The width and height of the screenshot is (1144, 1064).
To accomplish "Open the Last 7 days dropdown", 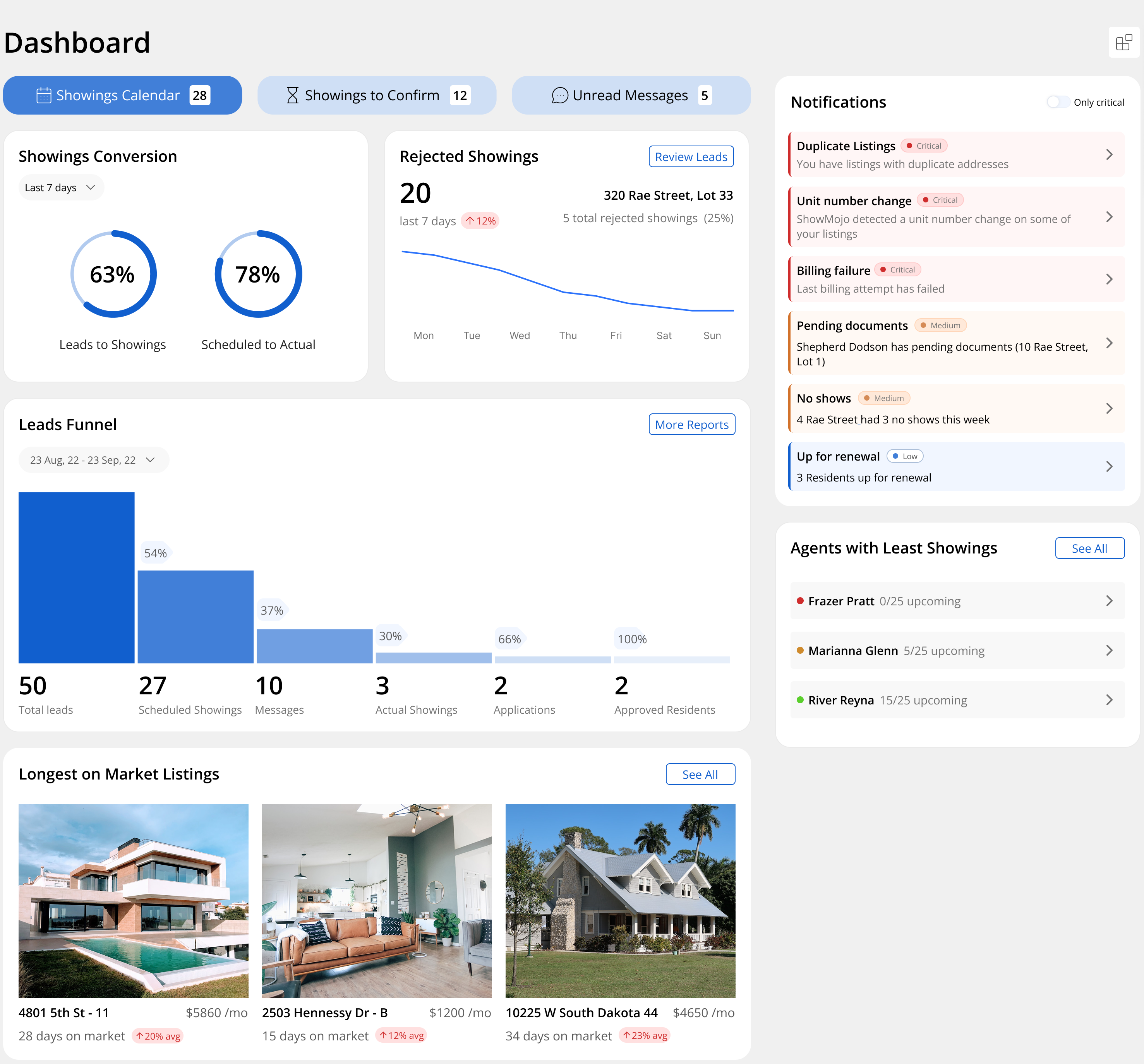I will pyautogui.click(x=61, y=187).
